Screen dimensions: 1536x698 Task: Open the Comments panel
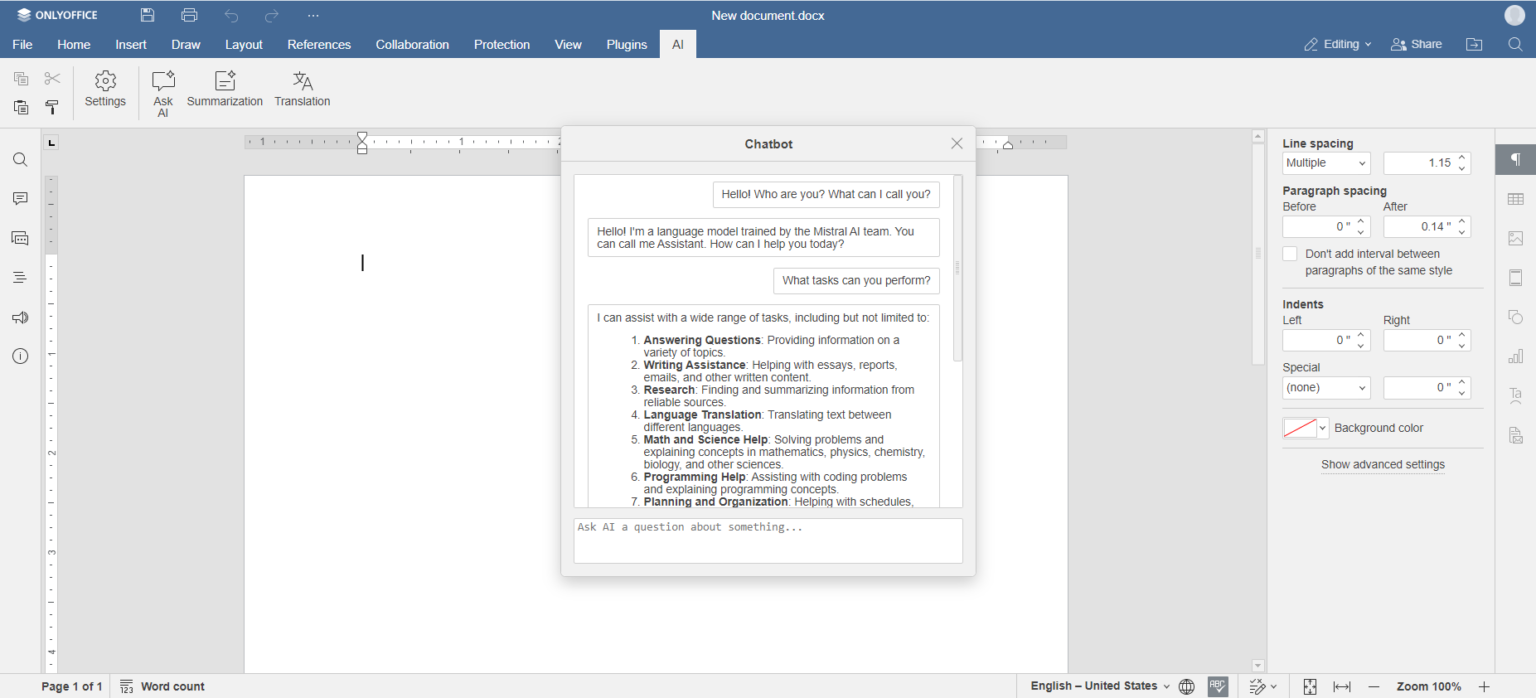point(19,198)
